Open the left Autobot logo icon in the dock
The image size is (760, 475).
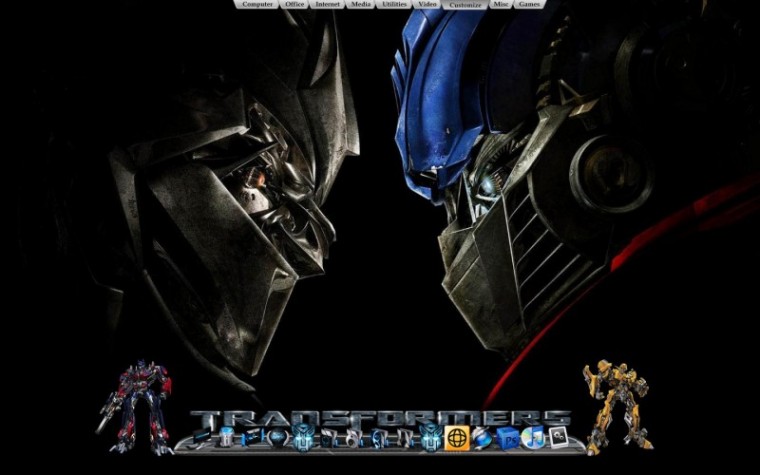coord(303,437)
